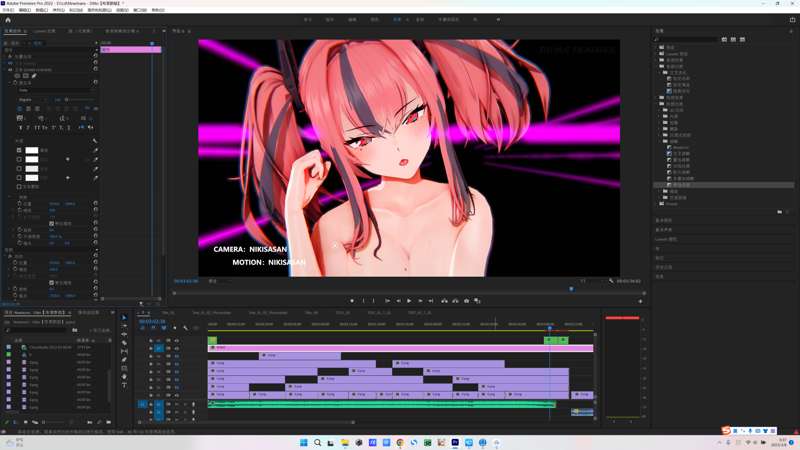This screenshot has width=800, height=450.
Task: Select the Slip tool
Action: (x=124, y=352)
